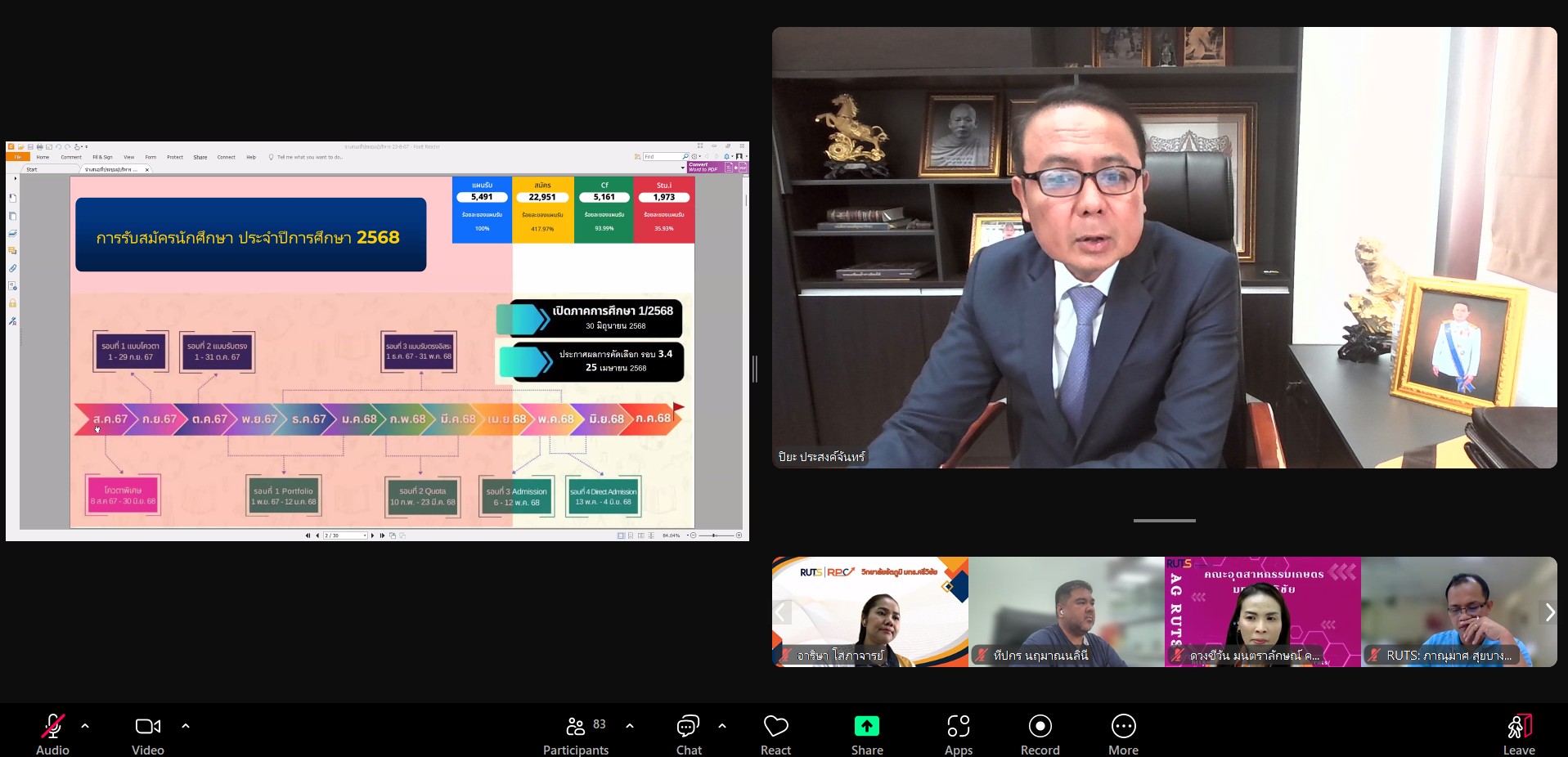Click the PDF vertical scrollbar
The image size is (1568, 757).
tap(746, 352)
